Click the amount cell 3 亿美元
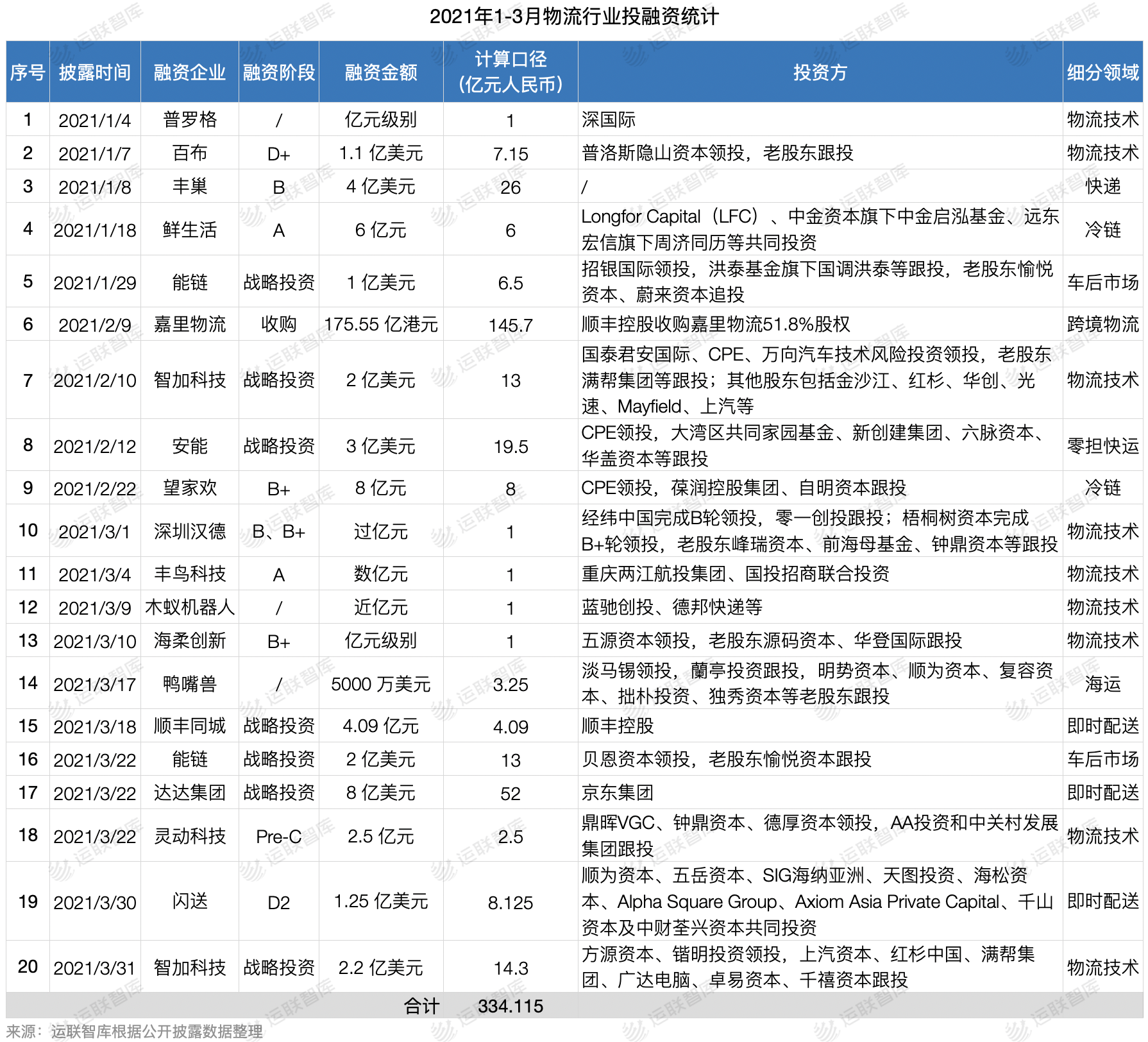Viewport: 1148px width, 1042px height. tap(381, 446)
